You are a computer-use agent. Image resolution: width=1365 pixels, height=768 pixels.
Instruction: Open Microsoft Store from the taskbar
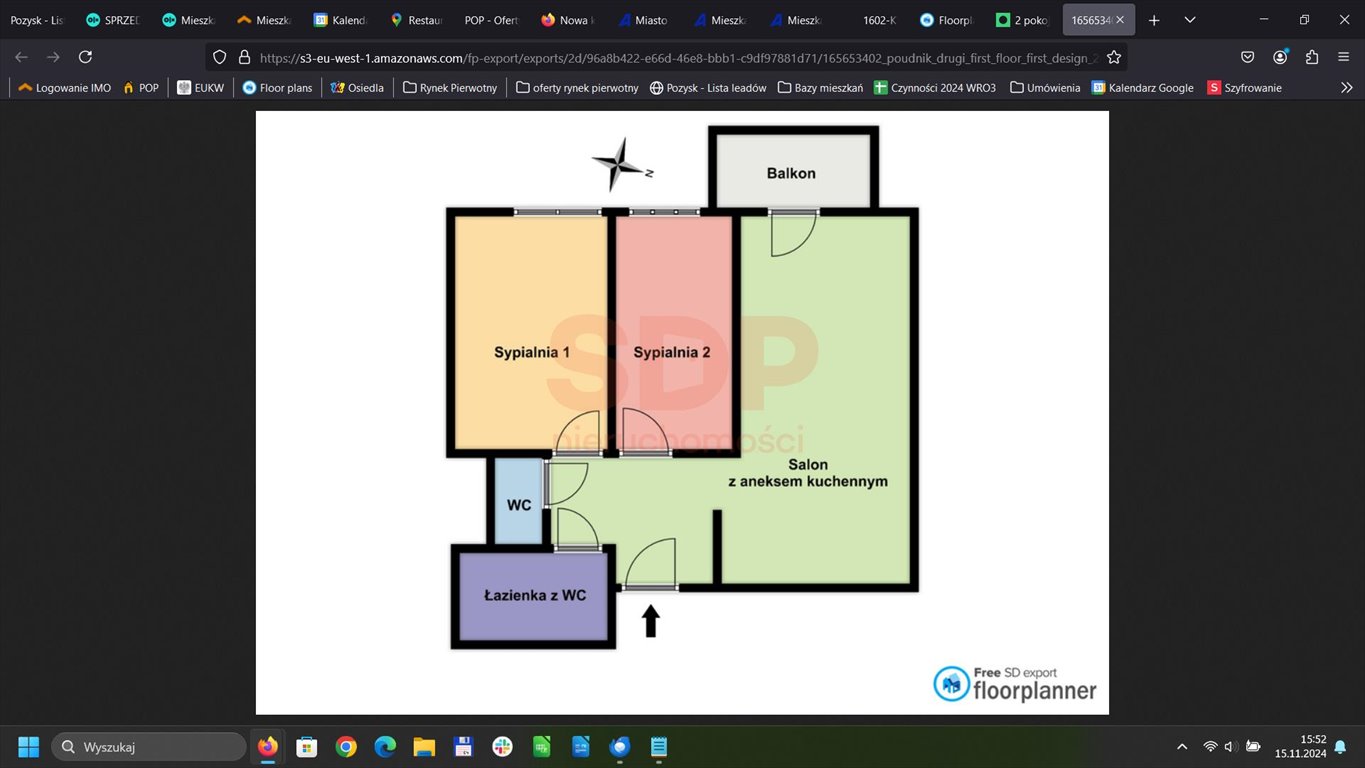tap(307, 747)
